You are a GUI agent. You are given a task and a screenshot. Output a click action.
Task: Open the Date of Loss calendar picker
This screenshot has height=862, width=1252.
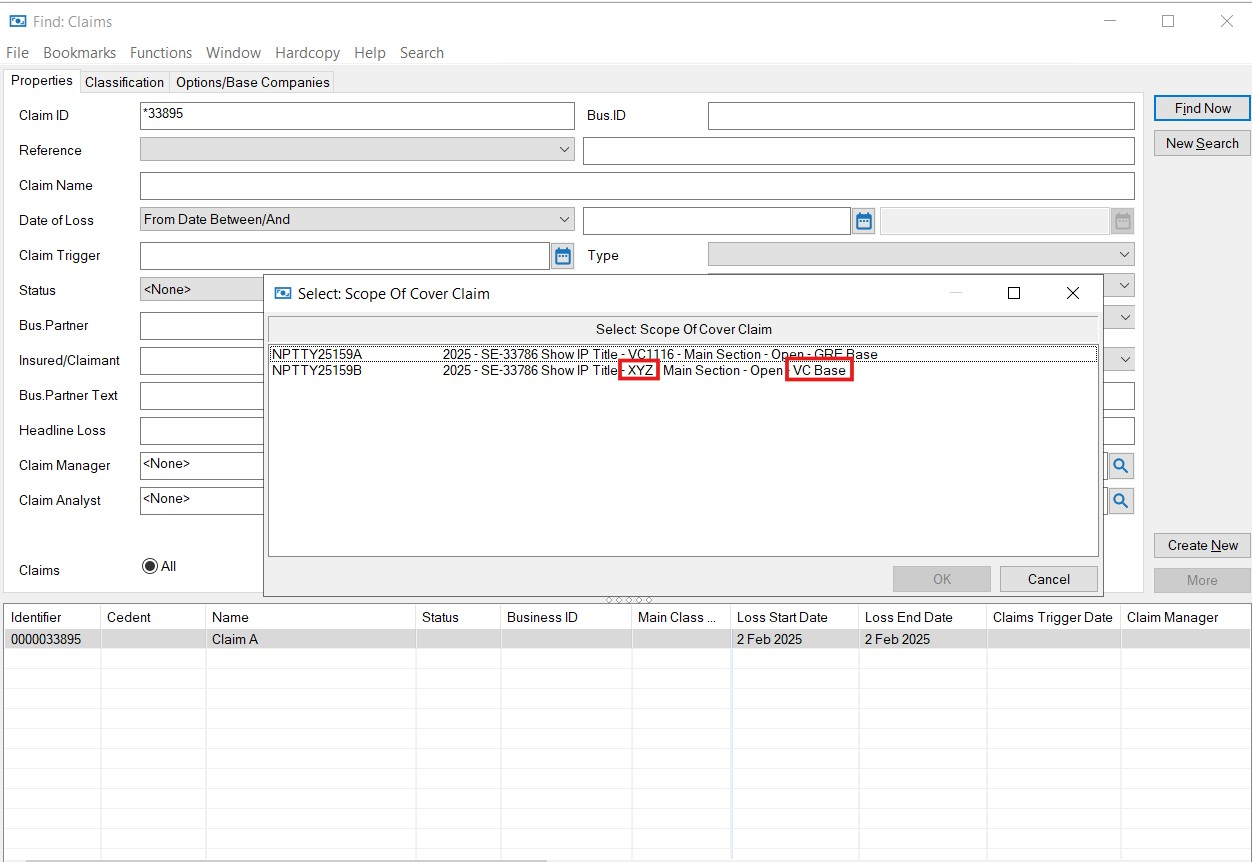[x=864, y=221]
